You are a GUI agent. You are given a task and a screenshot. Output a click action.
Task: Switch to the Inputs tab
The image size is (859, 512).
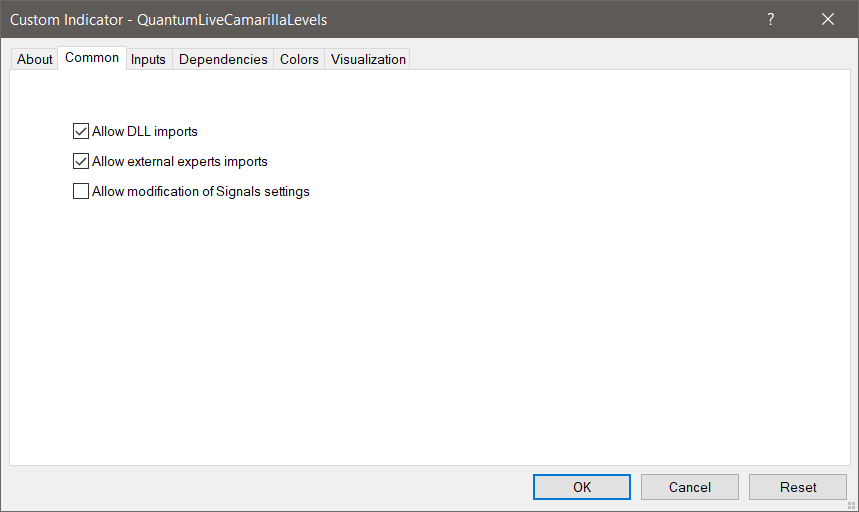(x=149, y=59)
